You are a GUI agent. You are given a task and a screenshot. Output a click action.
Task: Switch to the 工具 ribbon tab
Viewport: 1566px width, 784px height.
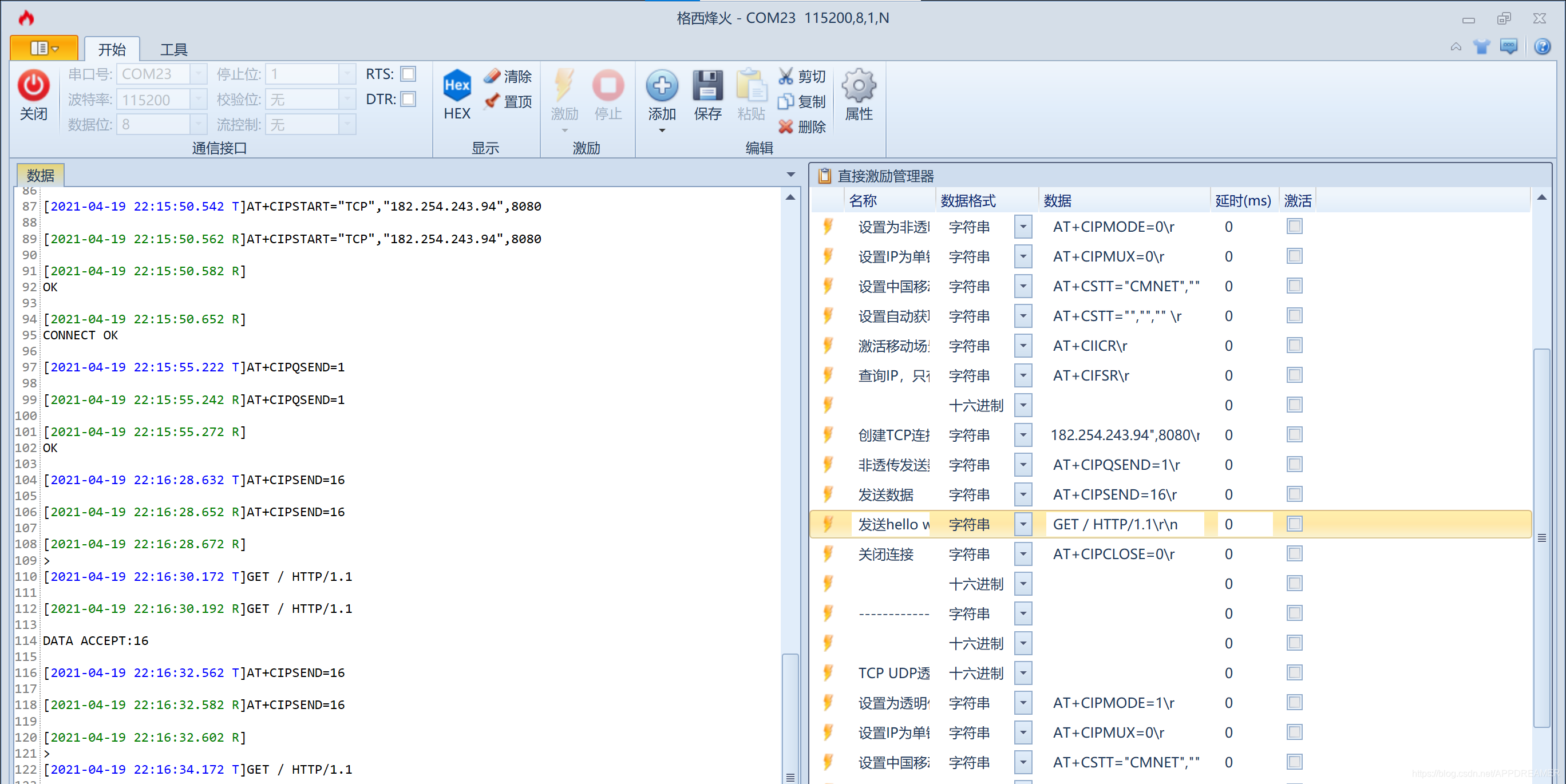point(173,49)
